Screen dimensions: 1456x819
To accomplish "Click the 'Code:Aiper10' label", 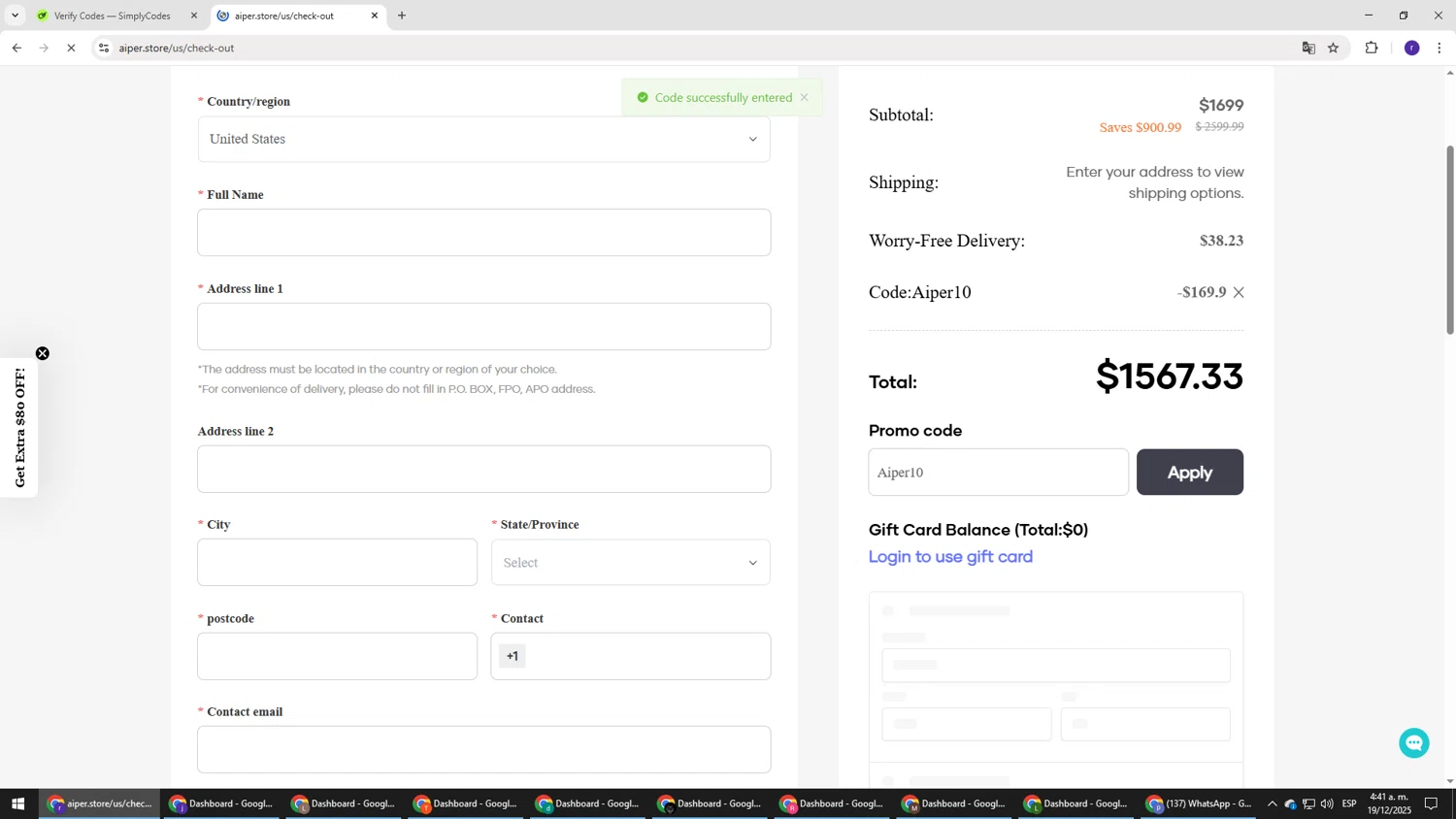I will tap(919, 292).
